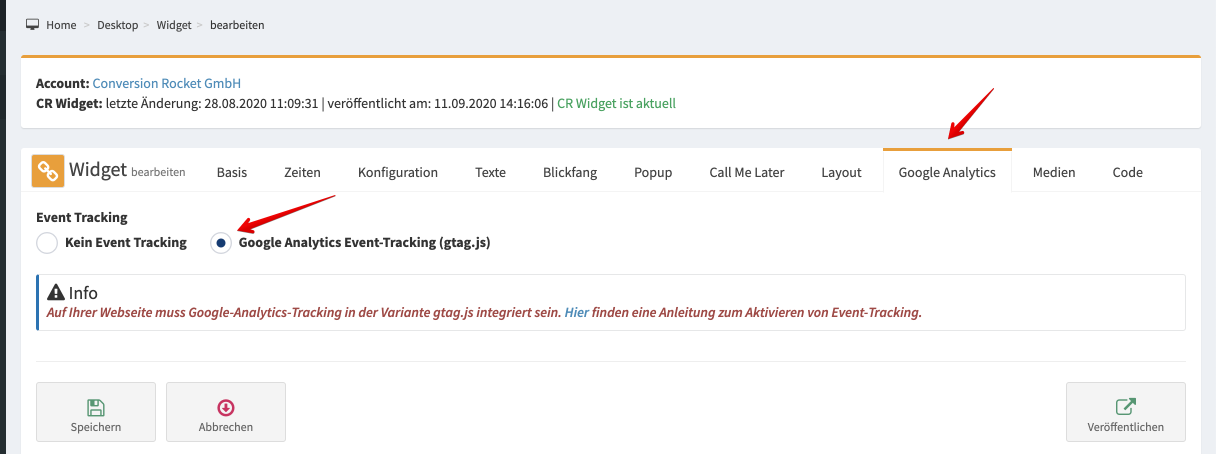Open the Medien tab
Image resolution: width=1216 pixels, height=454 pixels.
[1054, 172]
